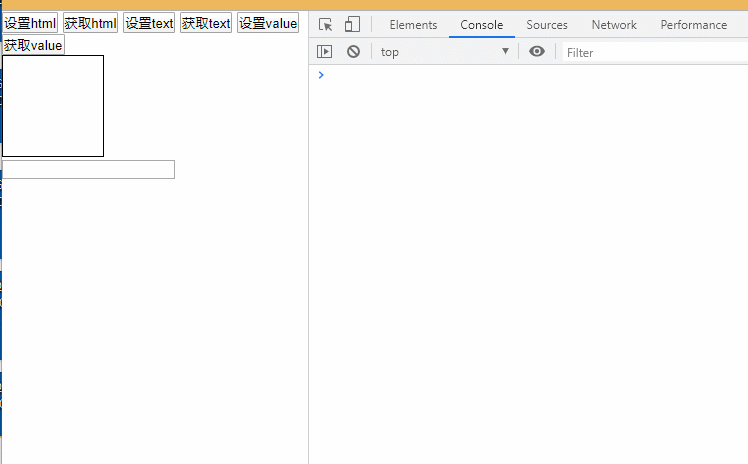
Task: Open the Network tab
Action: pyautogui.click(x=614, y=25)
